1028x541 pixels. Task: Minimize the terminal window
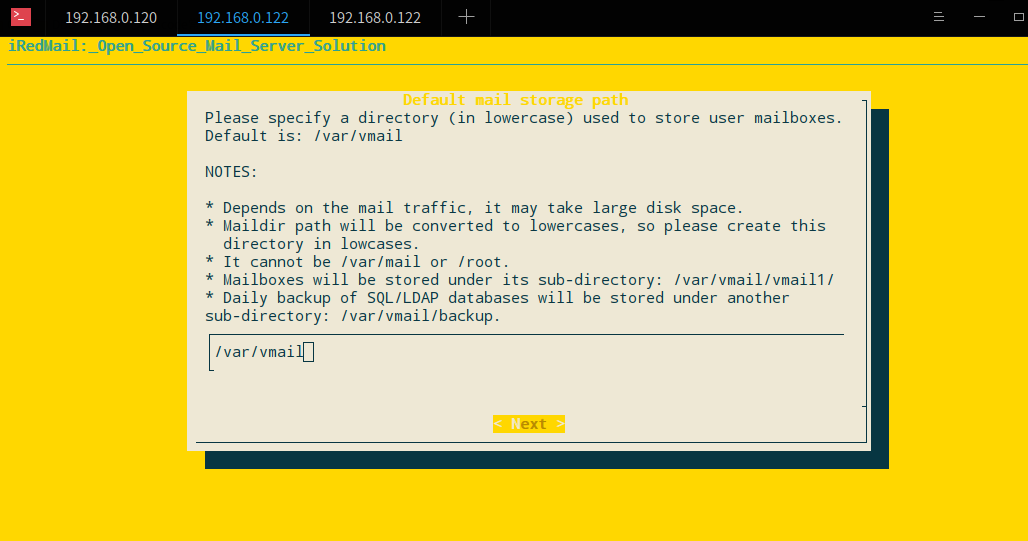(x=979, y=17)
